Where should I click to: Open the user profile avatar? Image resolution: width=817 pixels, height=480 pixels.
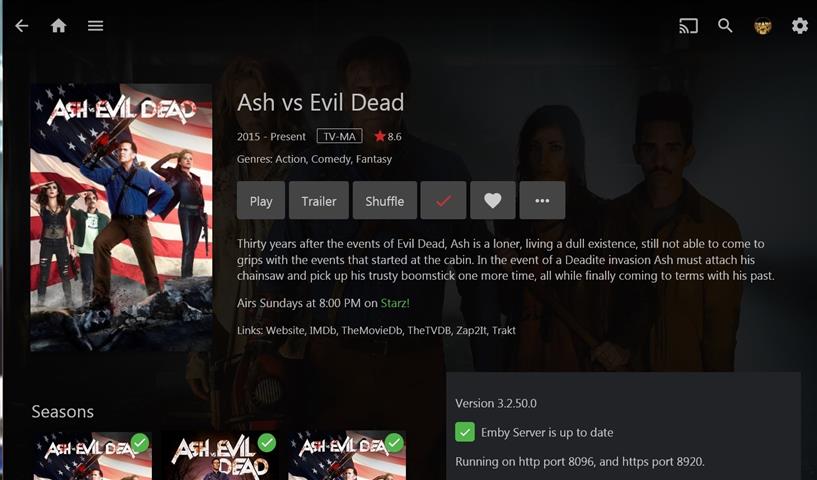pyautogui.click(x=763, y=26)
